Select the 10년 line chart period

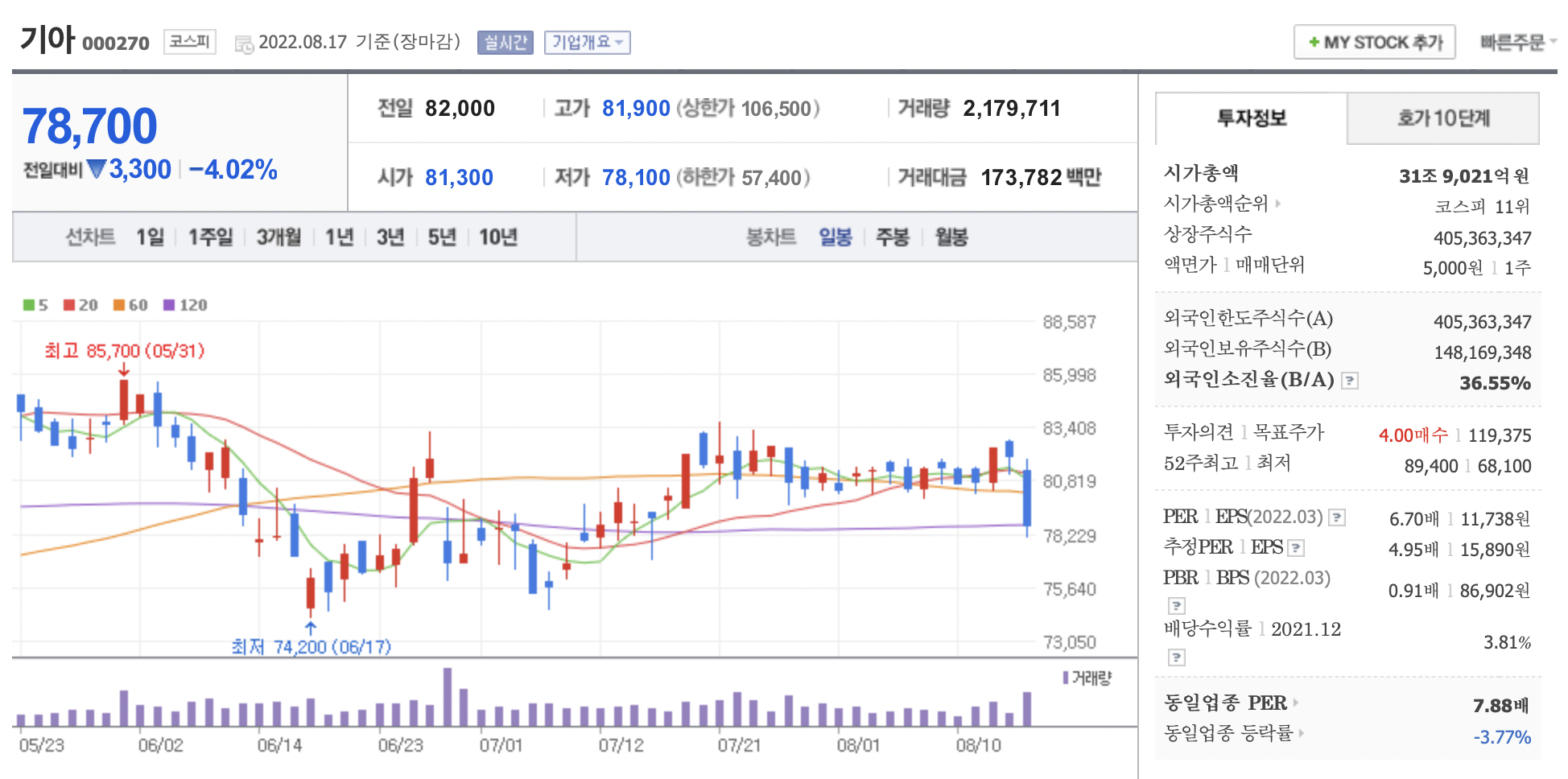498,237
